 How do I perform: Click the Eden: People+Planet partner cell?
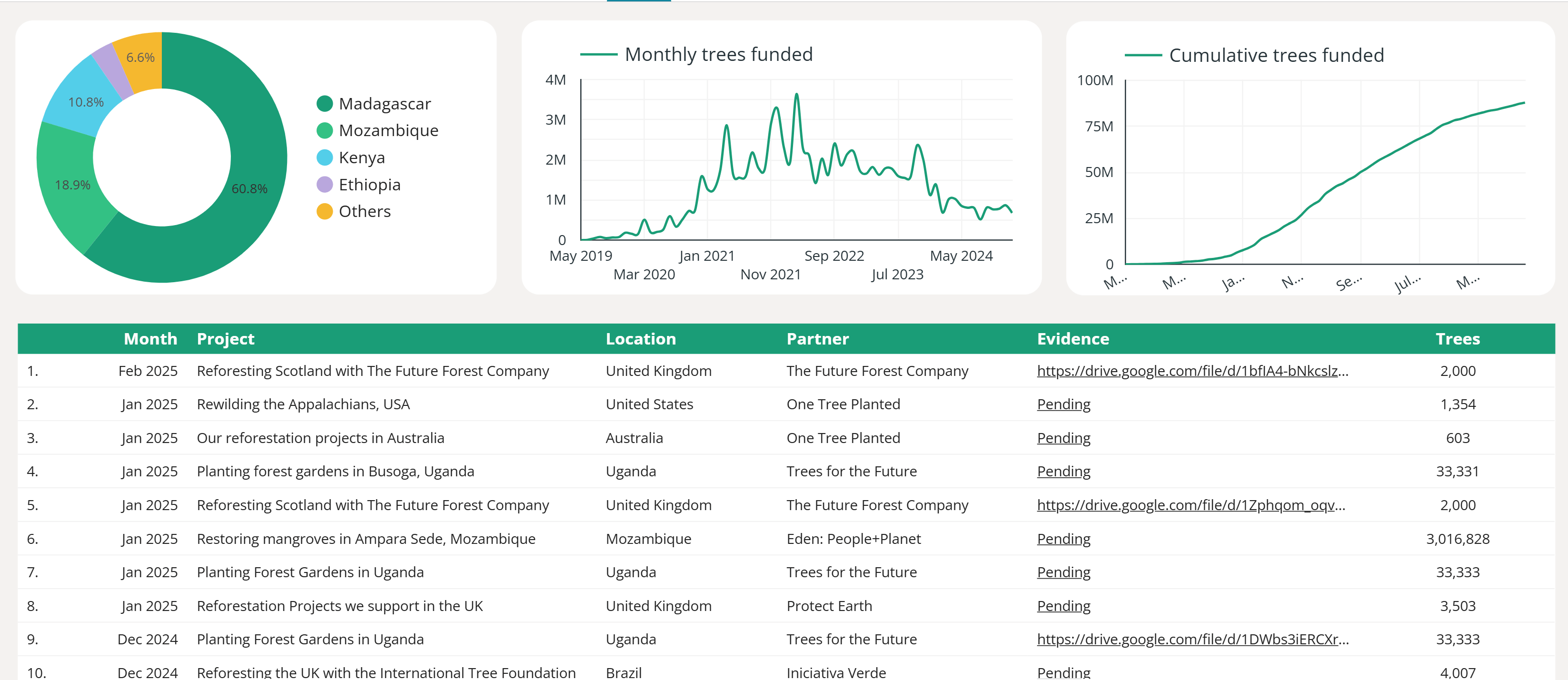pos(853,539)
